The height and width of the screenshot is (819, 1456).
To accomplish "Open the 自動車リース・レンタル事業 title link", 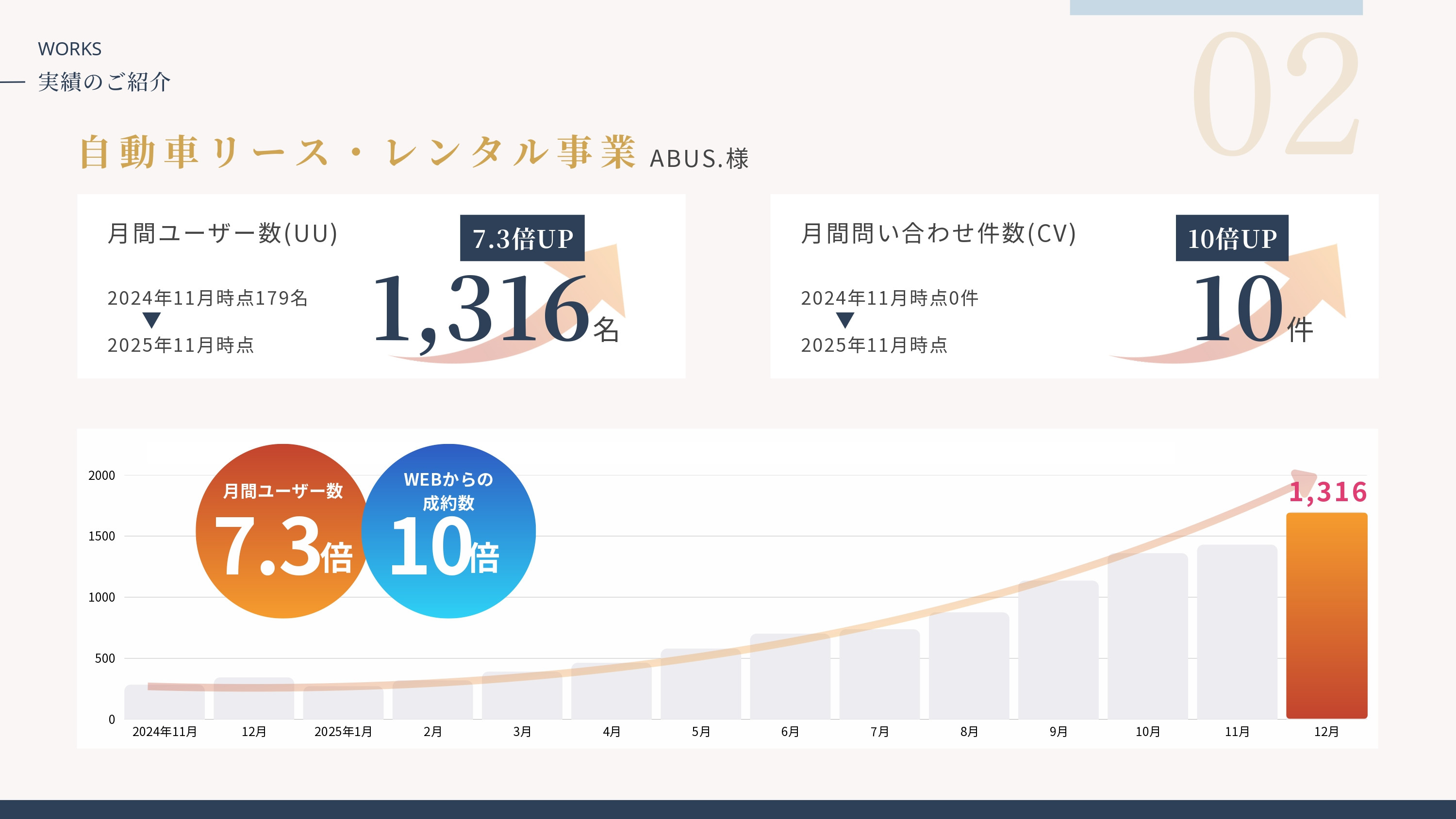I will coord(362,153).
